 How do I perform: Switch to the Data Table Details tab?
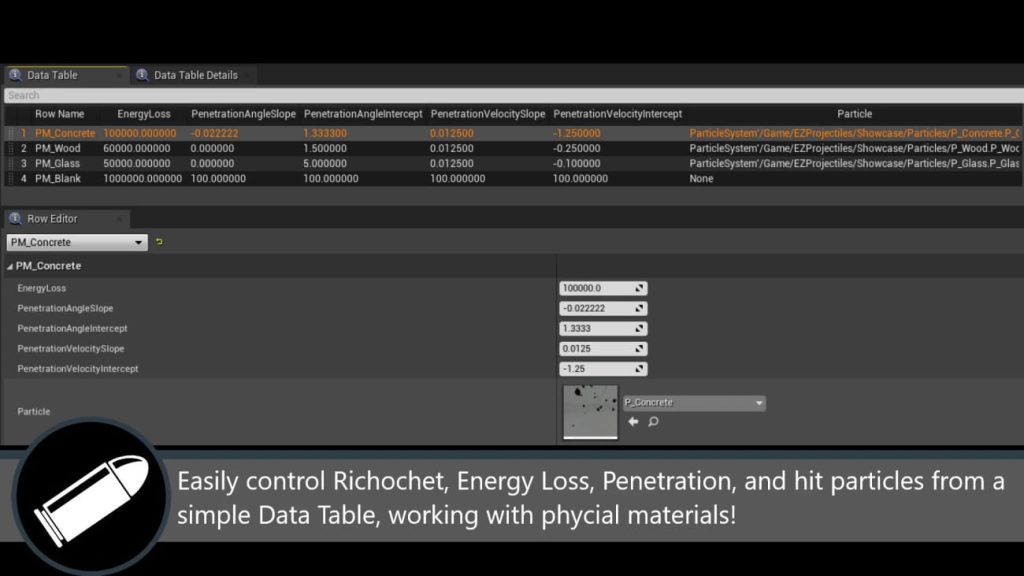click(195, 75)
